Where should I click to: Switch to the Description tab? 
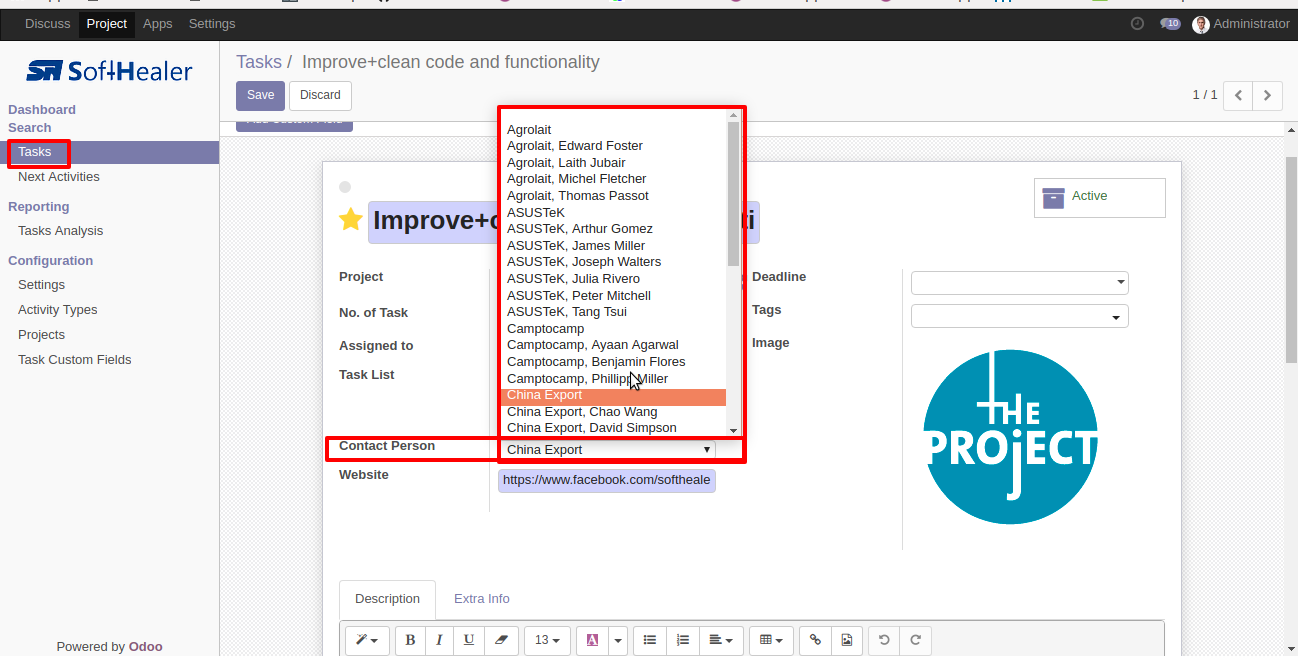[387, 599]
